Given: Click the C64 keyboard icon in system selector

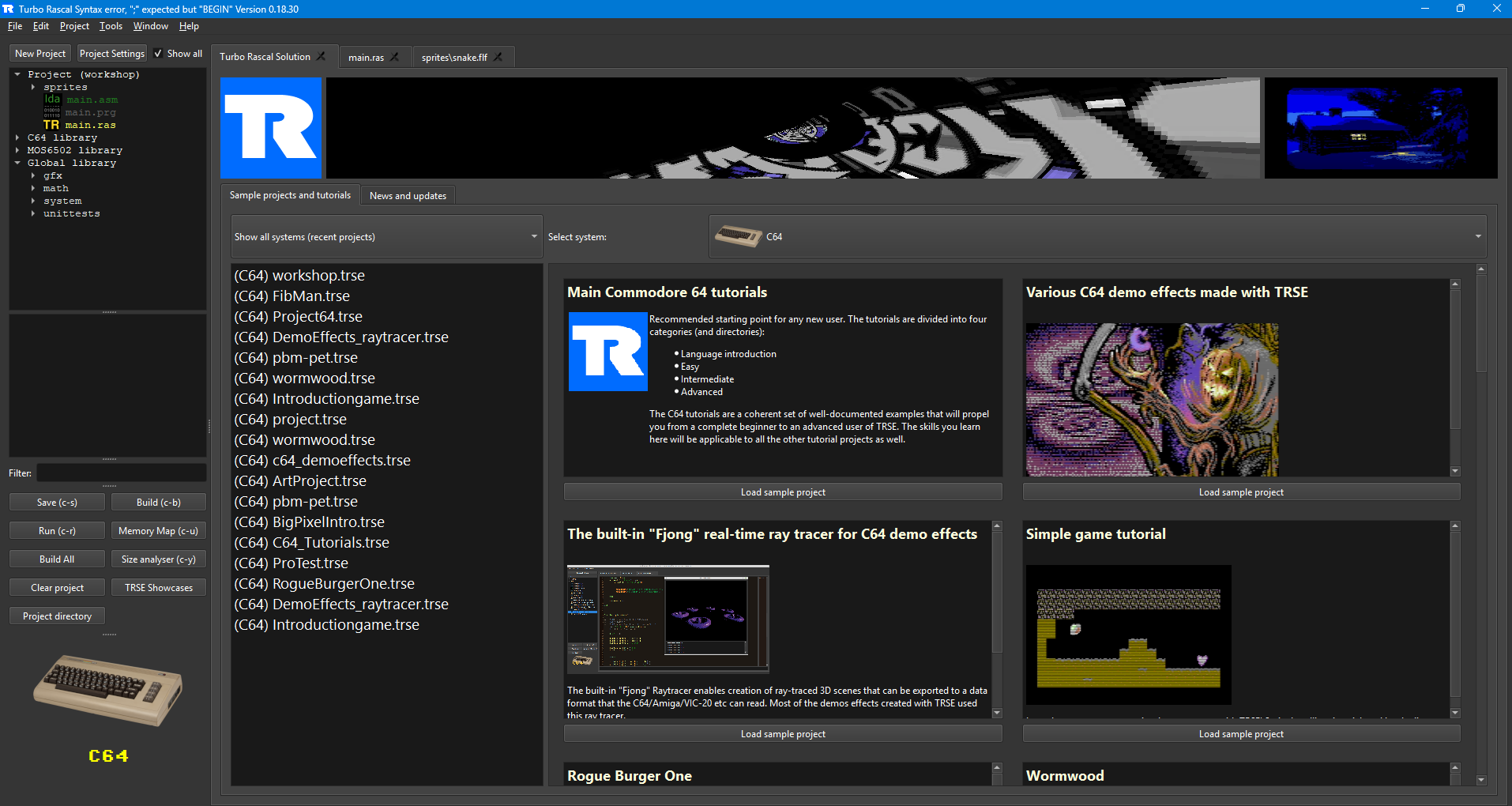Looking at the screenshot, I should pos(738,235).
